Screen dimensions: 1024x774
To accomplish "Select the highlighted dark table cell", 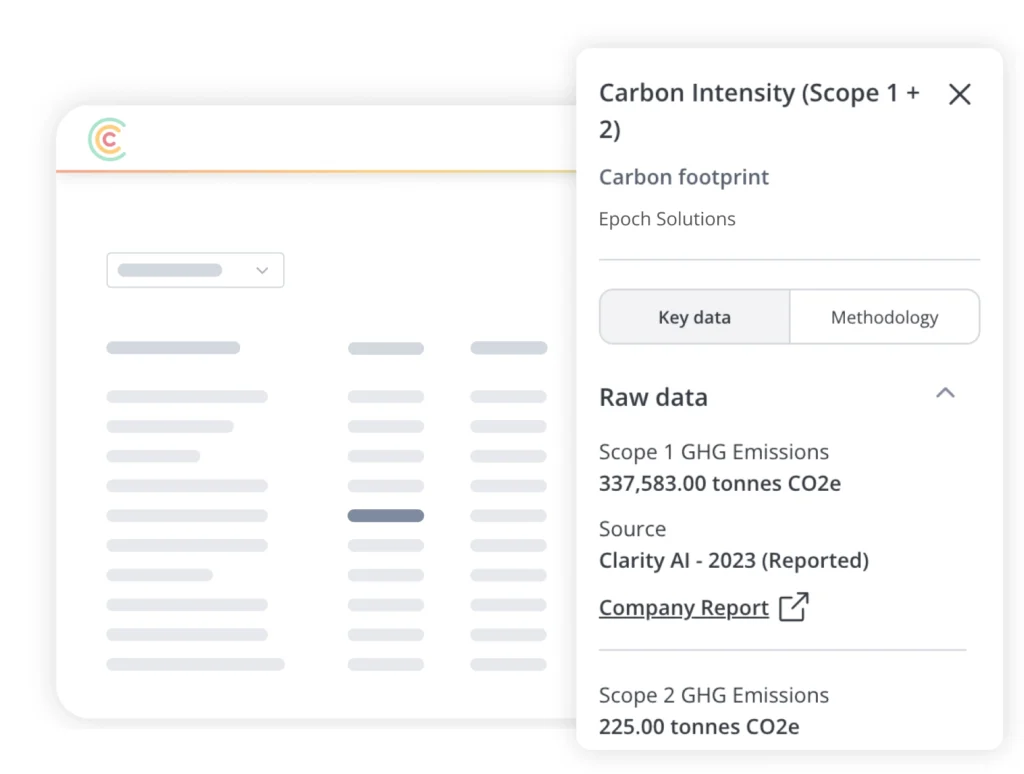I will 385,516.
